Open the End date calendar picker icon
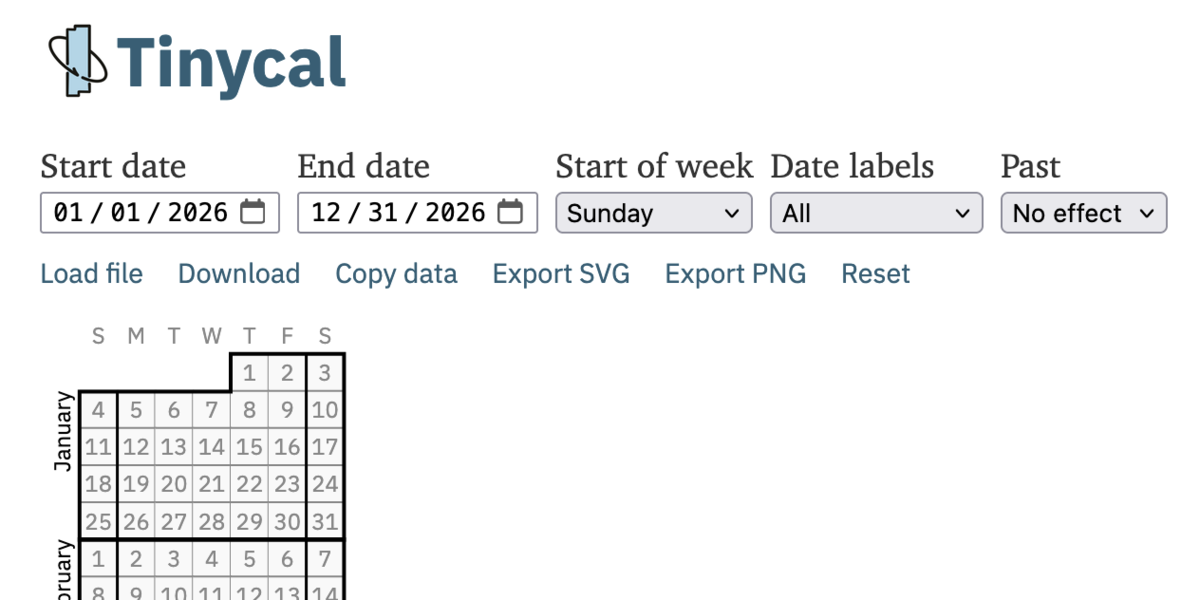 coord(511,212)
